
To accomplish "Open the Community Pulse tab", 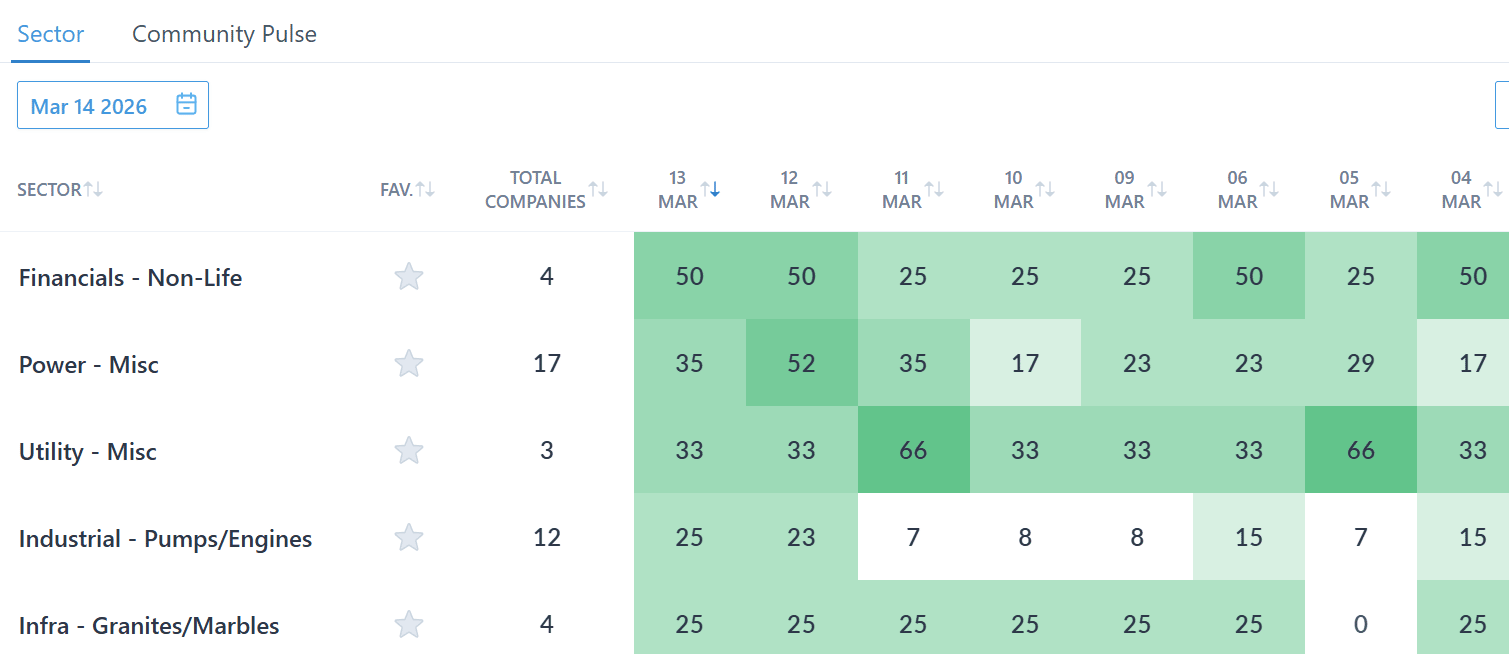I will [224, 34].
